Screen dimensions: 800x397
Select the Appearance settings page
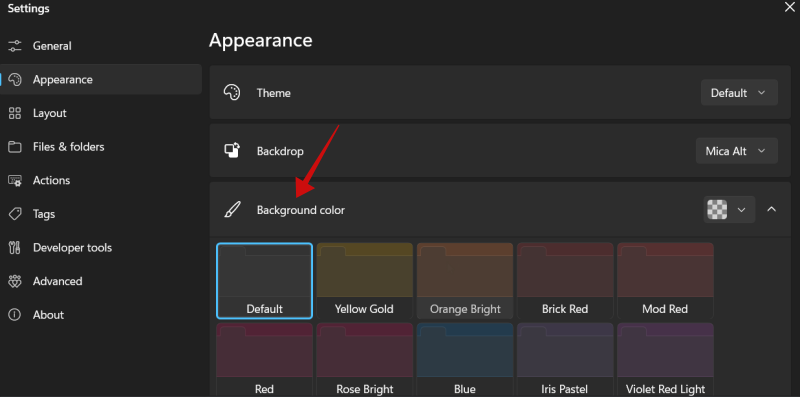coord(101,80)
